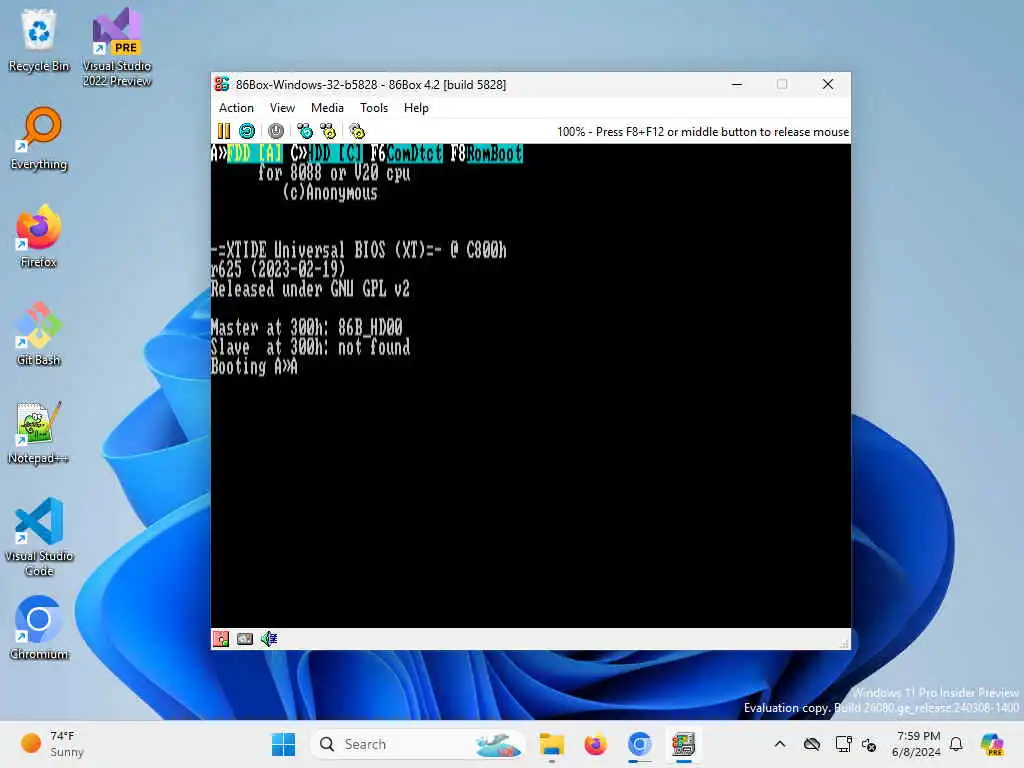Click the hard disk status bar icon
This screenshot has height=768, width=1024.
(x=245, y=639)
